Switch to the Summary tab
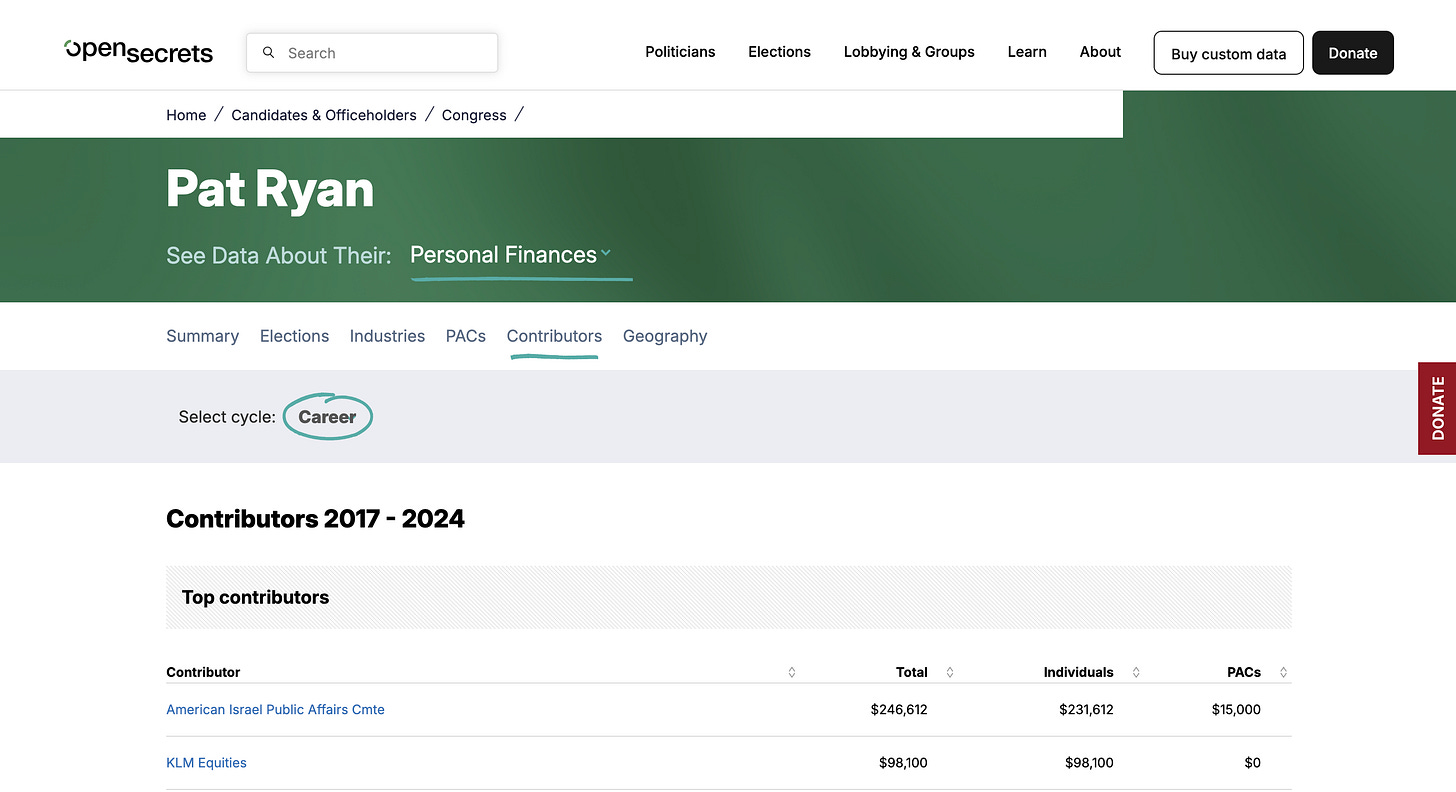The width and height of the screenshot is (1456, 792). tap(202, 336)
